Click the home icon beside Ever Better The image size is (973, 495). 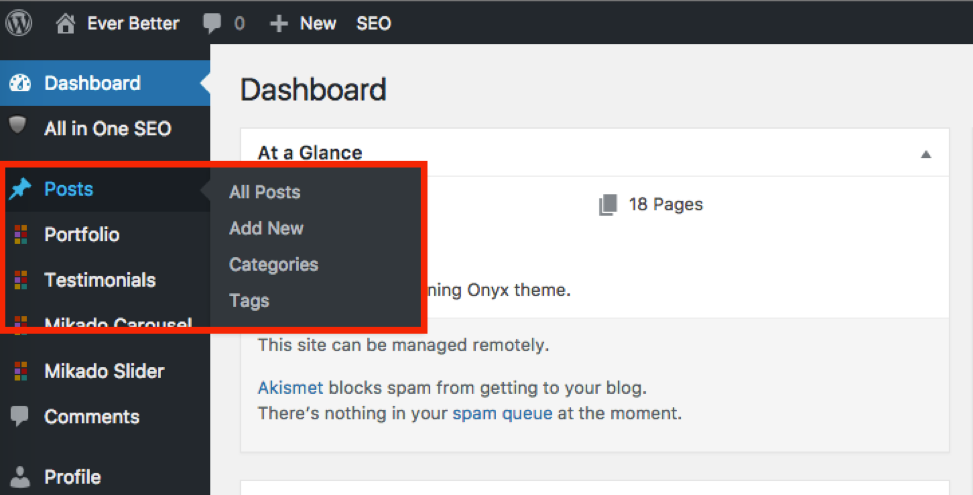65,24
